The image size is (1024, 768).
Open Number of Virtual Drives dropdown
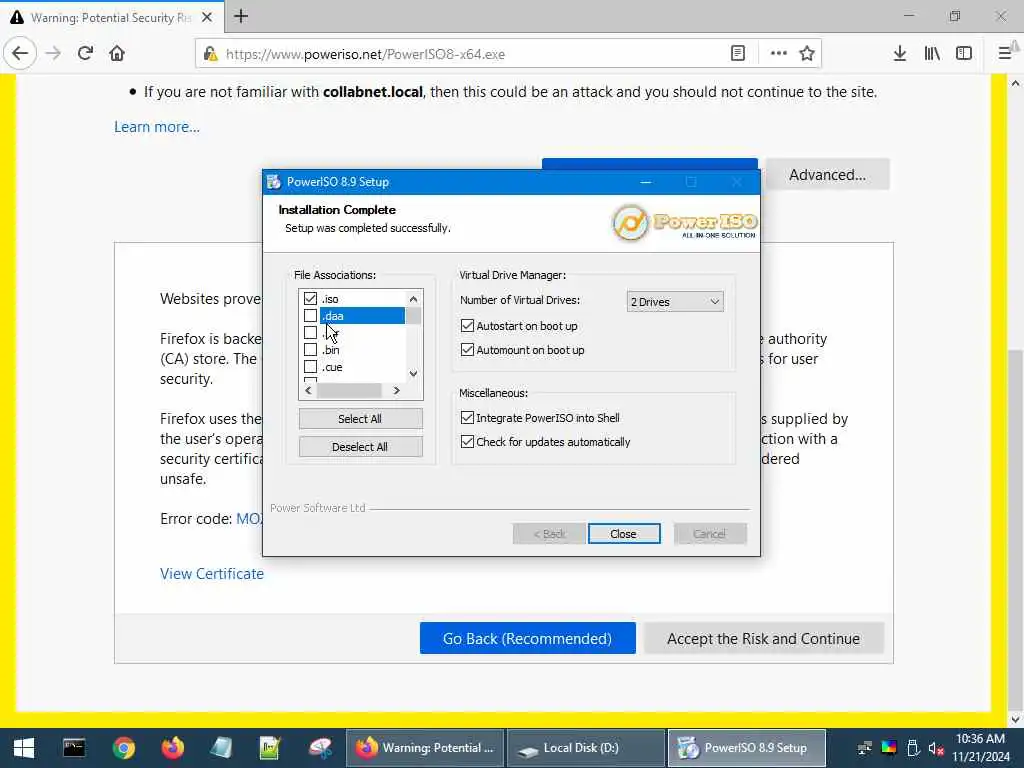click(675, 302)
